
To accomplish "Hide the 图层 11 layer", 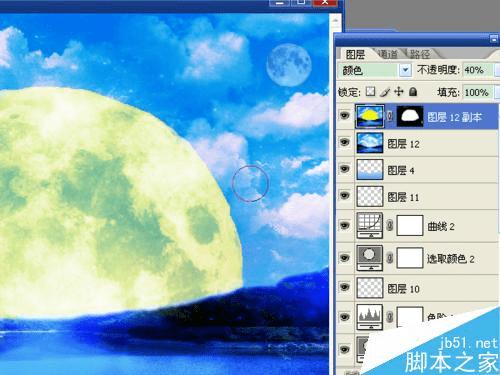I will pyautogui.click(x=345, y=195).
